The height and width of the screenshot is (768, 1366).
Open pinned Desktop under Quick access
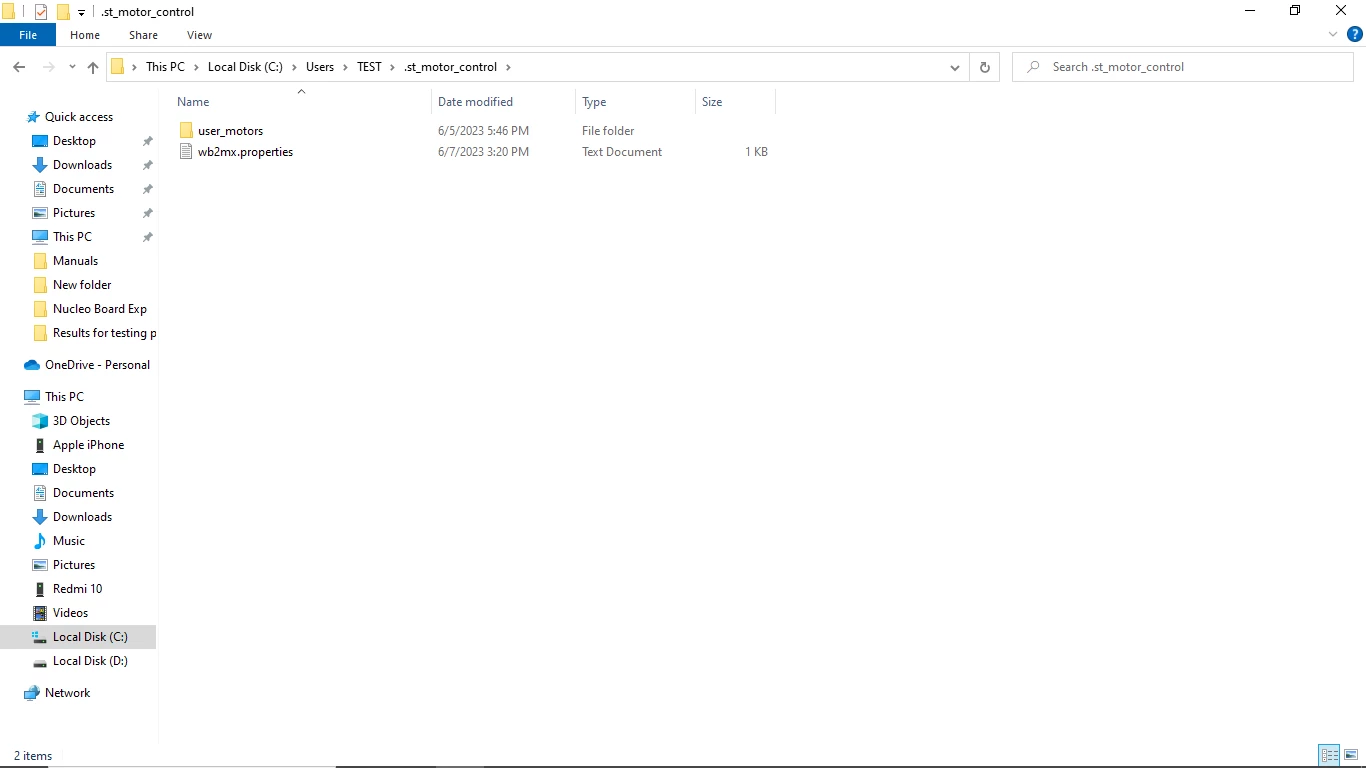point(74,141)
